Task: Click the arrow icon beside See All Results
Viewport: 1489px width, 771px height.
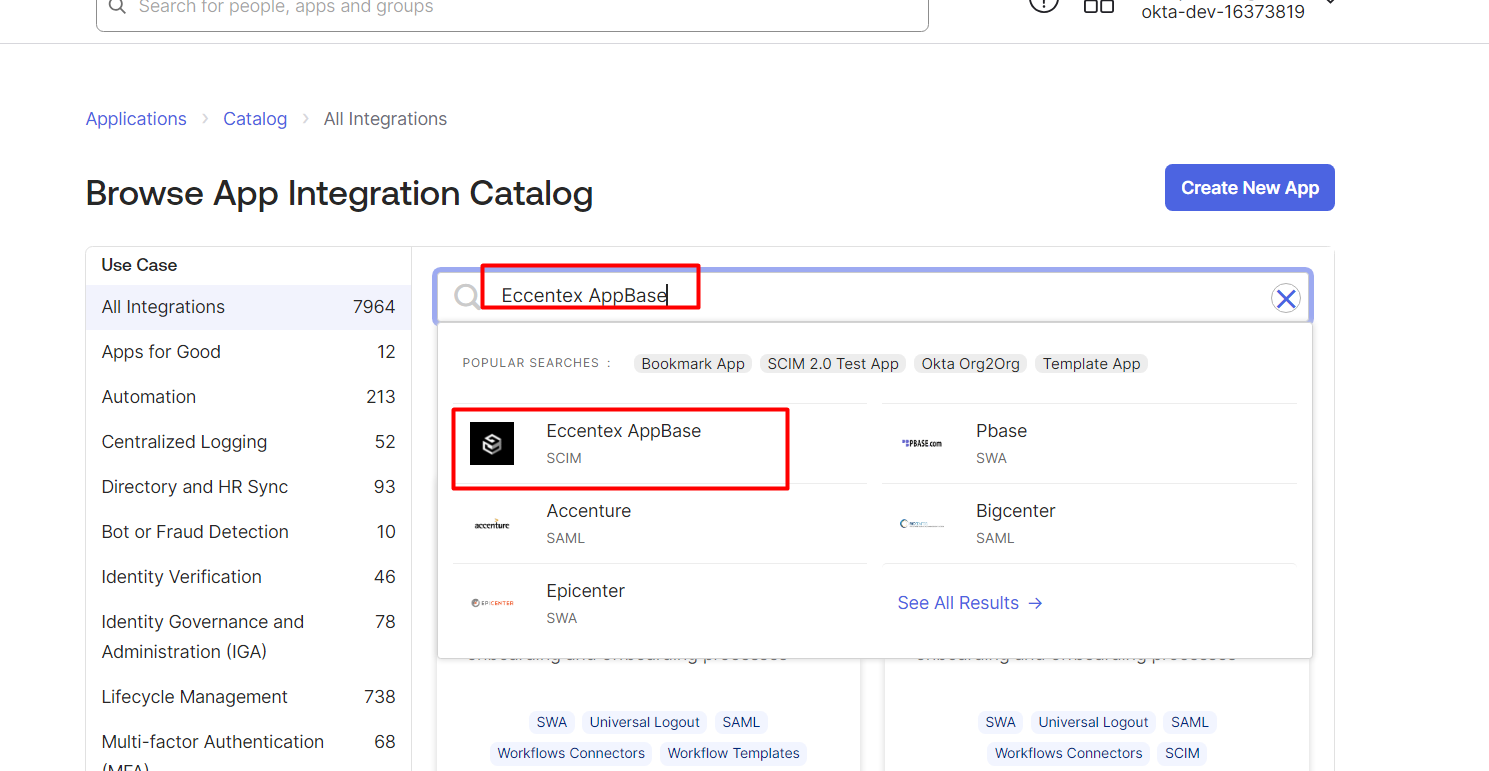Action: [x=1036, y=603]
